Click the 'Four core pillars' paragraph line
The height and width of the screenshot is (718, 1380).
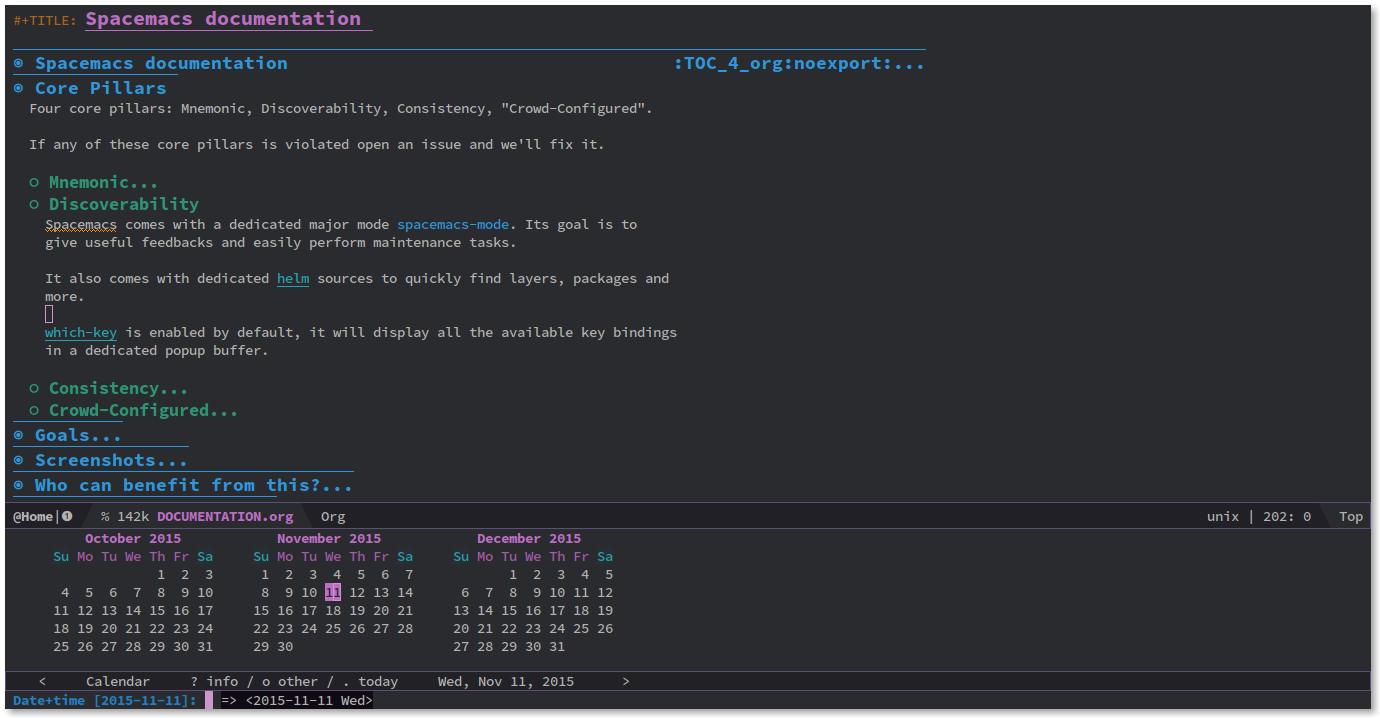341,108
